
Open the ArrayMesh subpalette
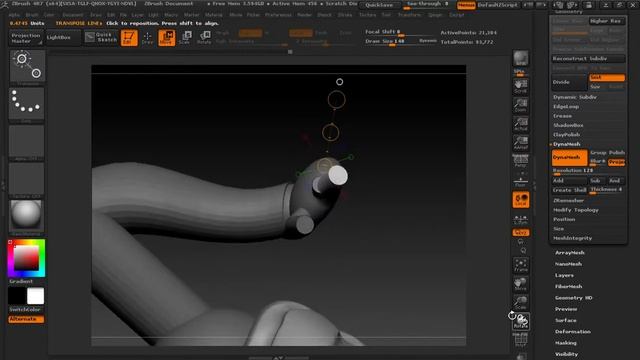click(570, 253)
